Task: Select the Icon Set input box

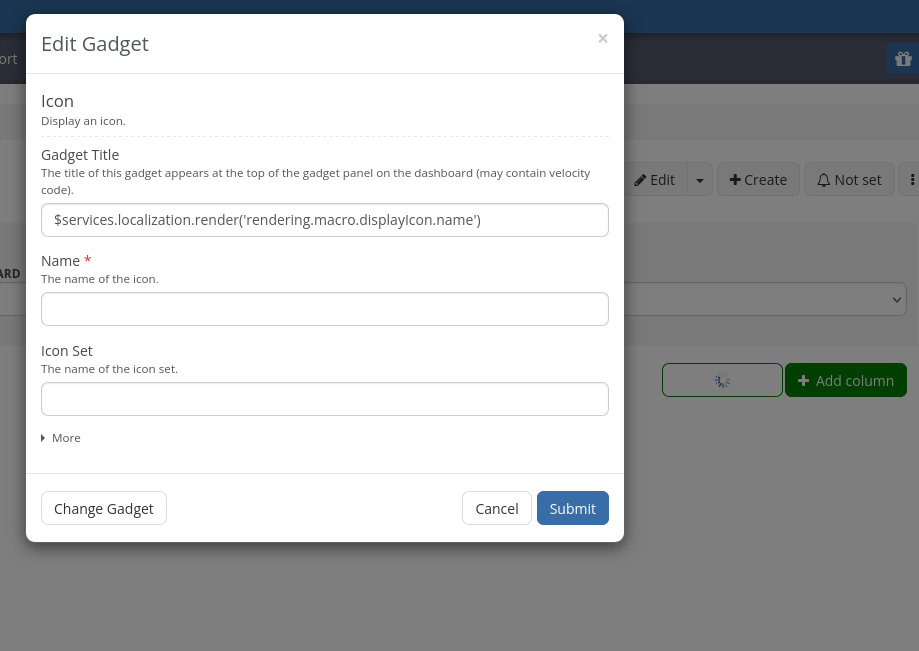Action: click(324, 399)
